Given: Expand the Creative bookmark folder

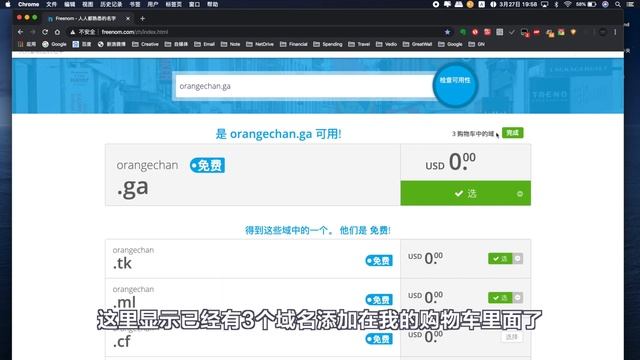Looking at the screenshot, I should (x=145, y=44).
